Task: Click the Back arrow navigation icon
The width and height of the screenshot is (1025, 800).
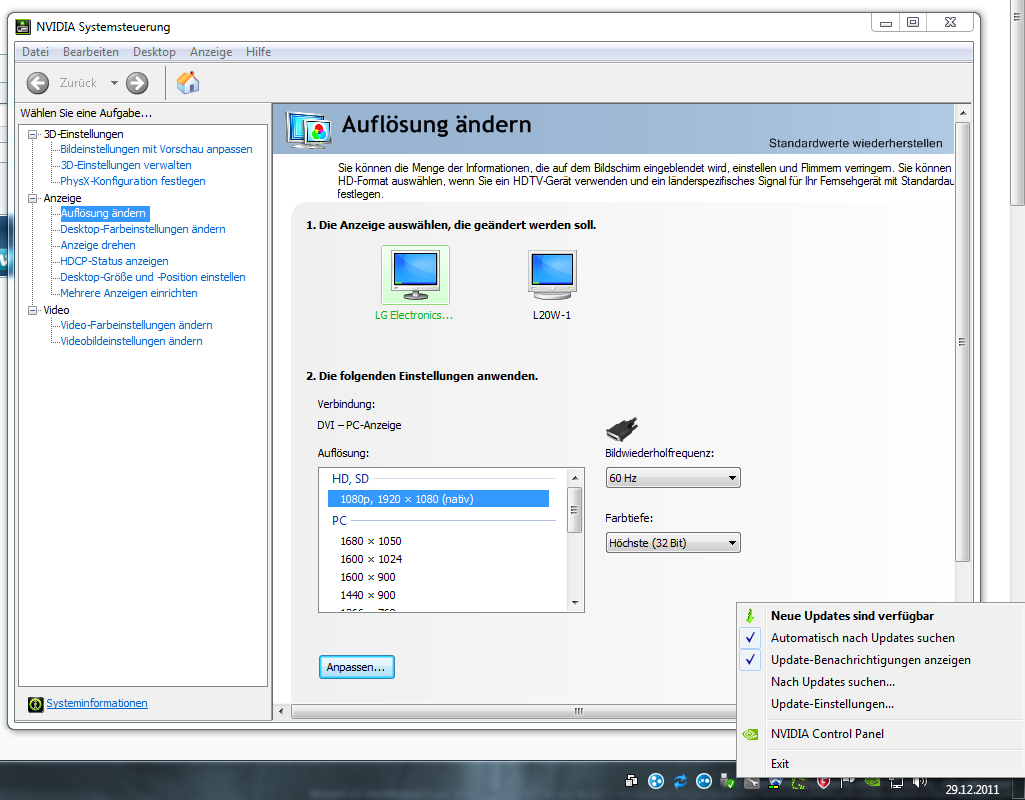Action: click(x=38, y=83)
